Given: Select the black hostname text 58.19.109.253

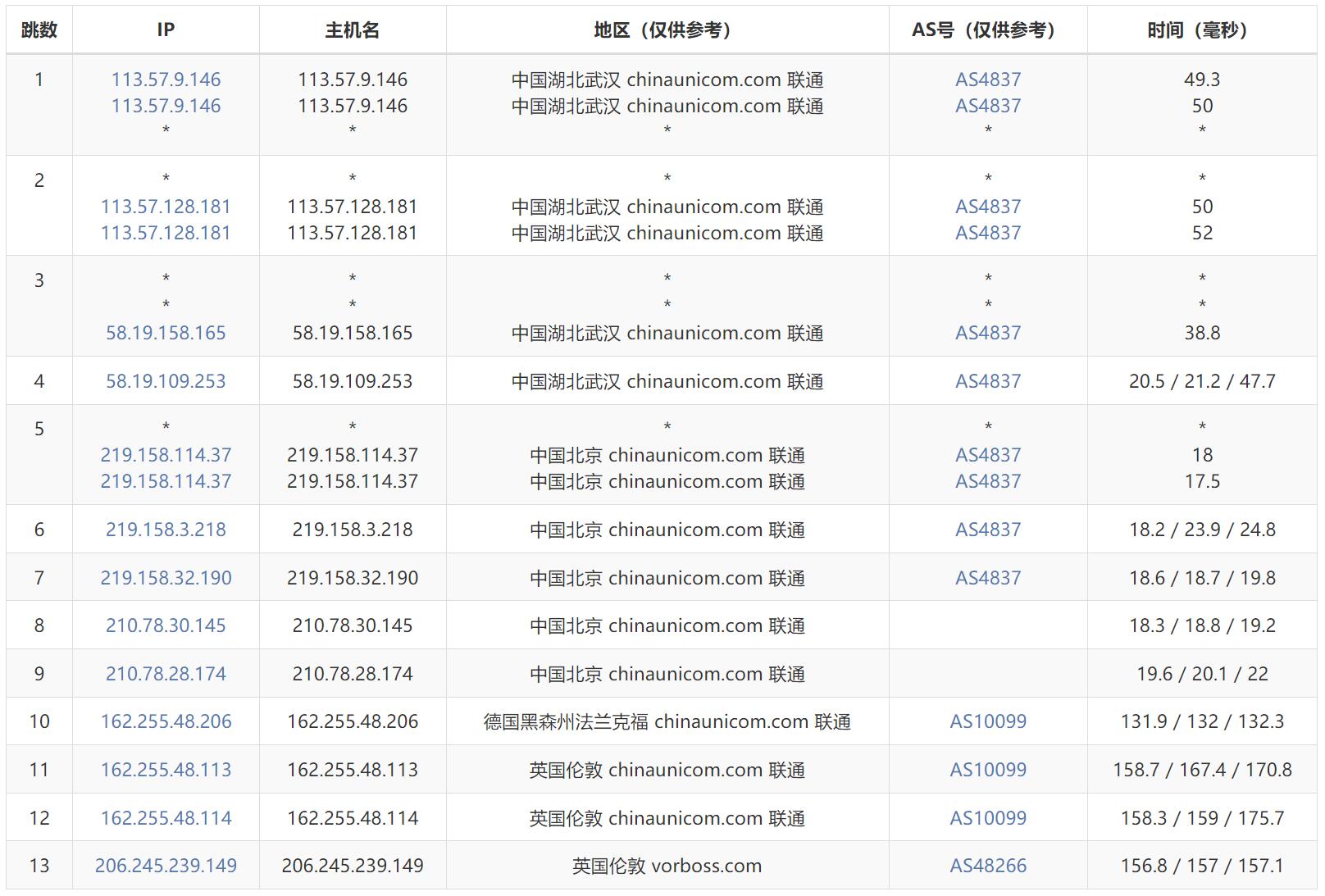Looking at the screenshot, I should click(x=353, y=381).
